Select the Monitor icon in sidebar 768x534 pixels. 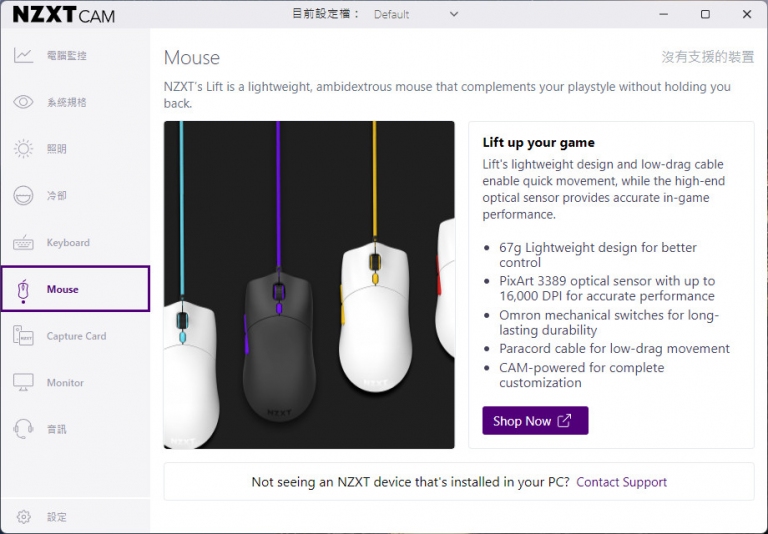[x=23, y=383]
